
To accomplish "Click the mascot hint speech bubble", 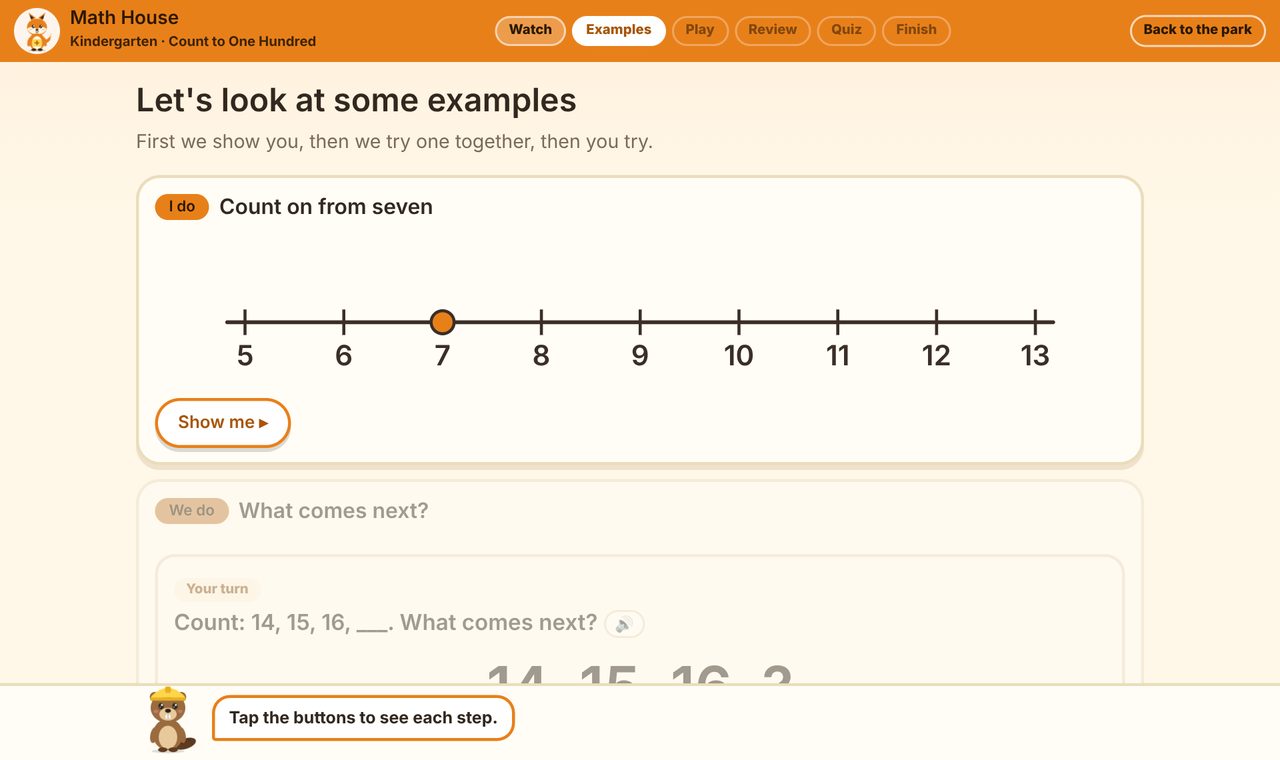I will [363, 718].
